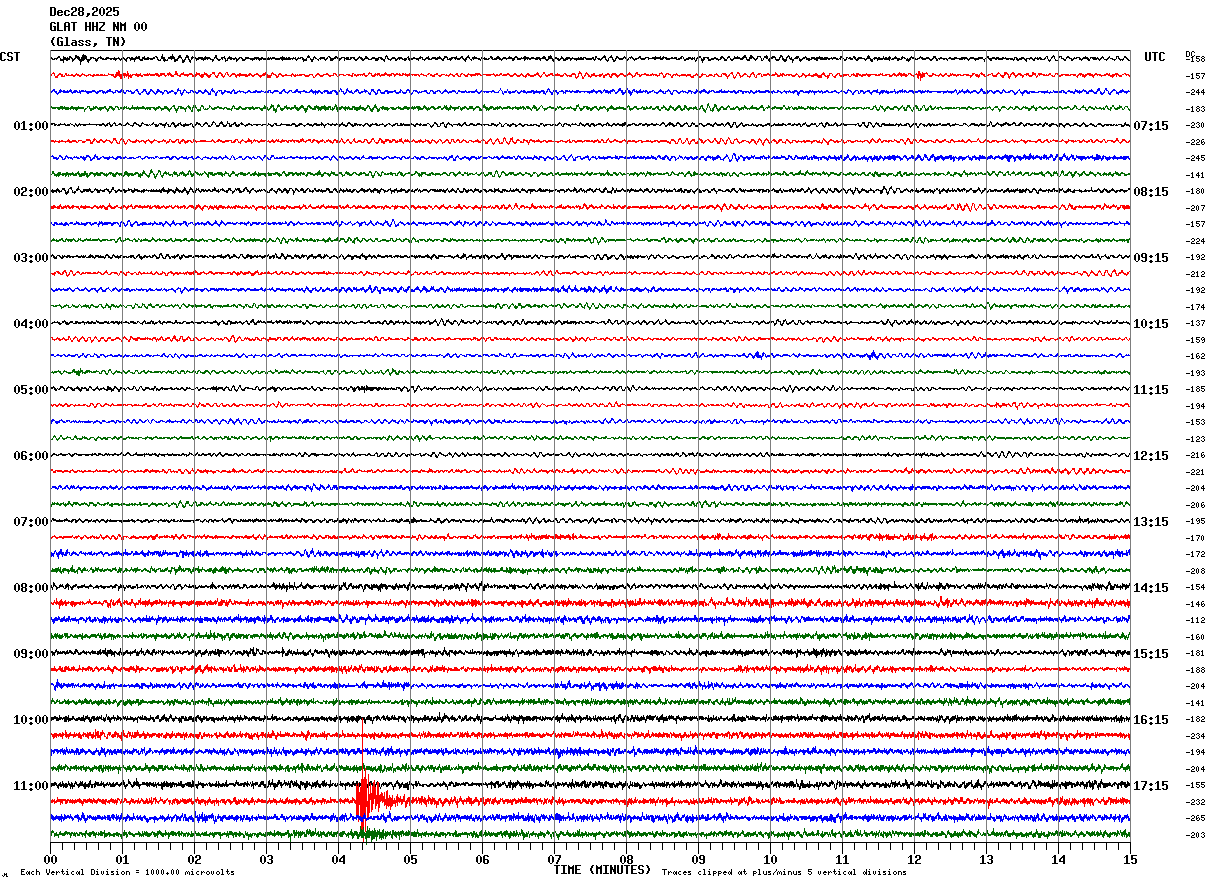Click the DC offset value -226
Image resolution: width=1210 pixels, height=886 pixels.
pos(1195,142)
